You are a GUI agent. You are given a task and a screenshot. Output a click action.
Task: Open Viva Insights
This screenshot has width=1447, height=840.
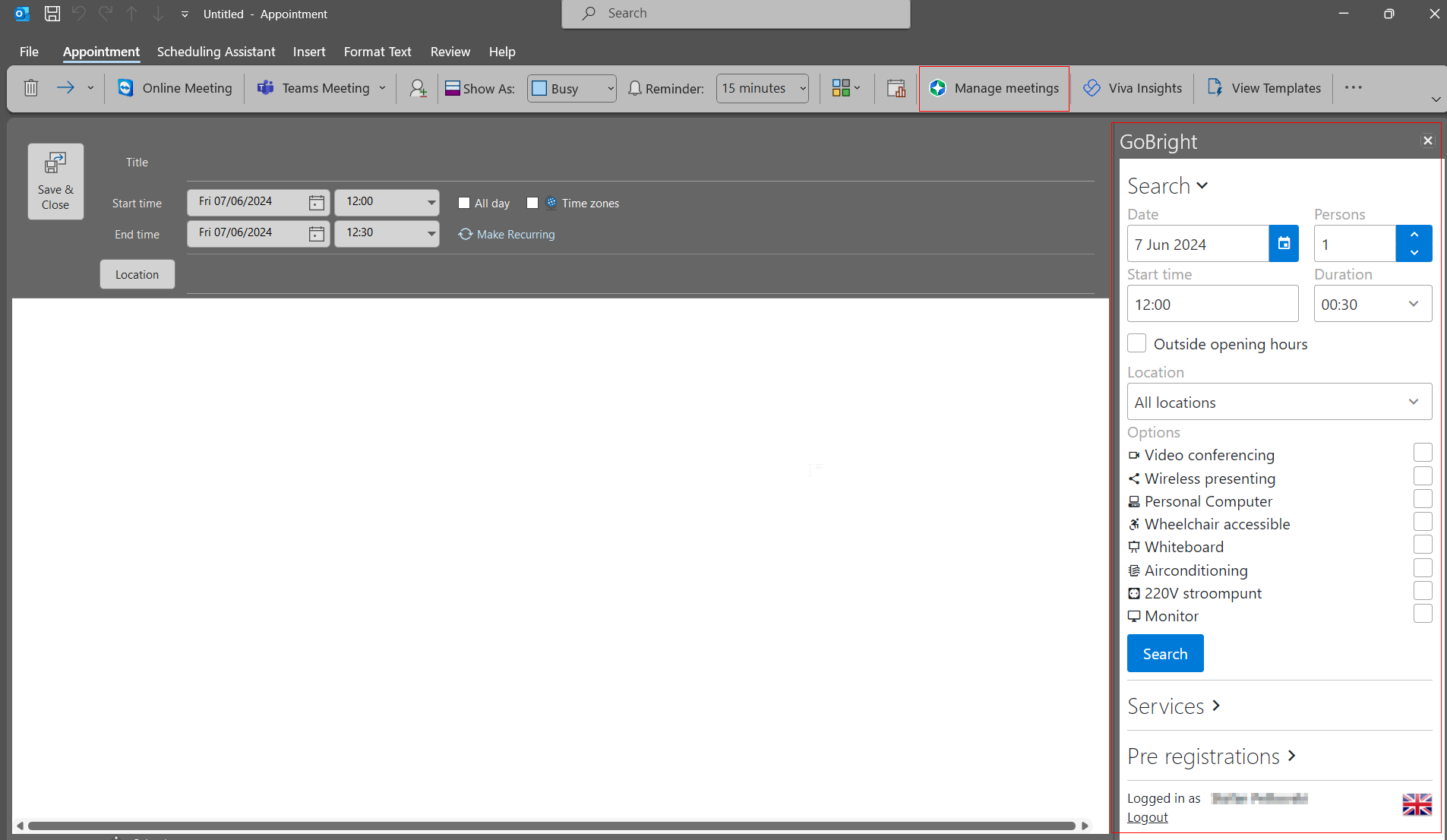pos(1133,88)
